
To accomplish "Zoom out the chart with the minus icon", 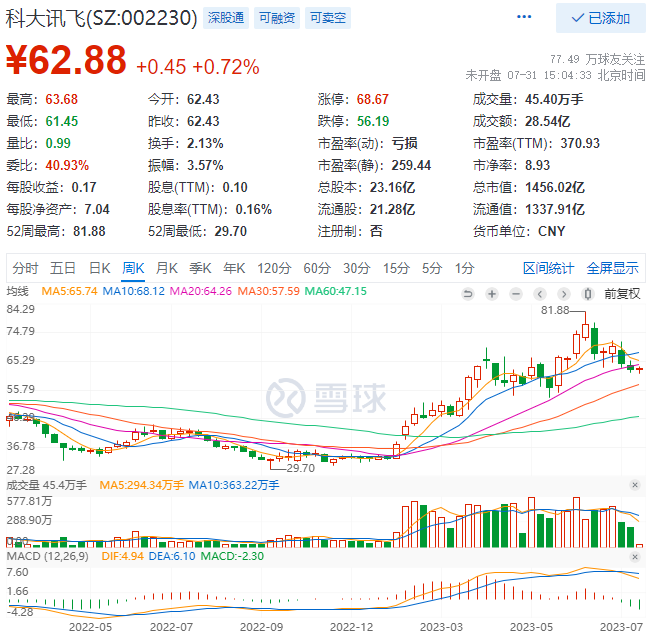I will click(x=515, y=292).
